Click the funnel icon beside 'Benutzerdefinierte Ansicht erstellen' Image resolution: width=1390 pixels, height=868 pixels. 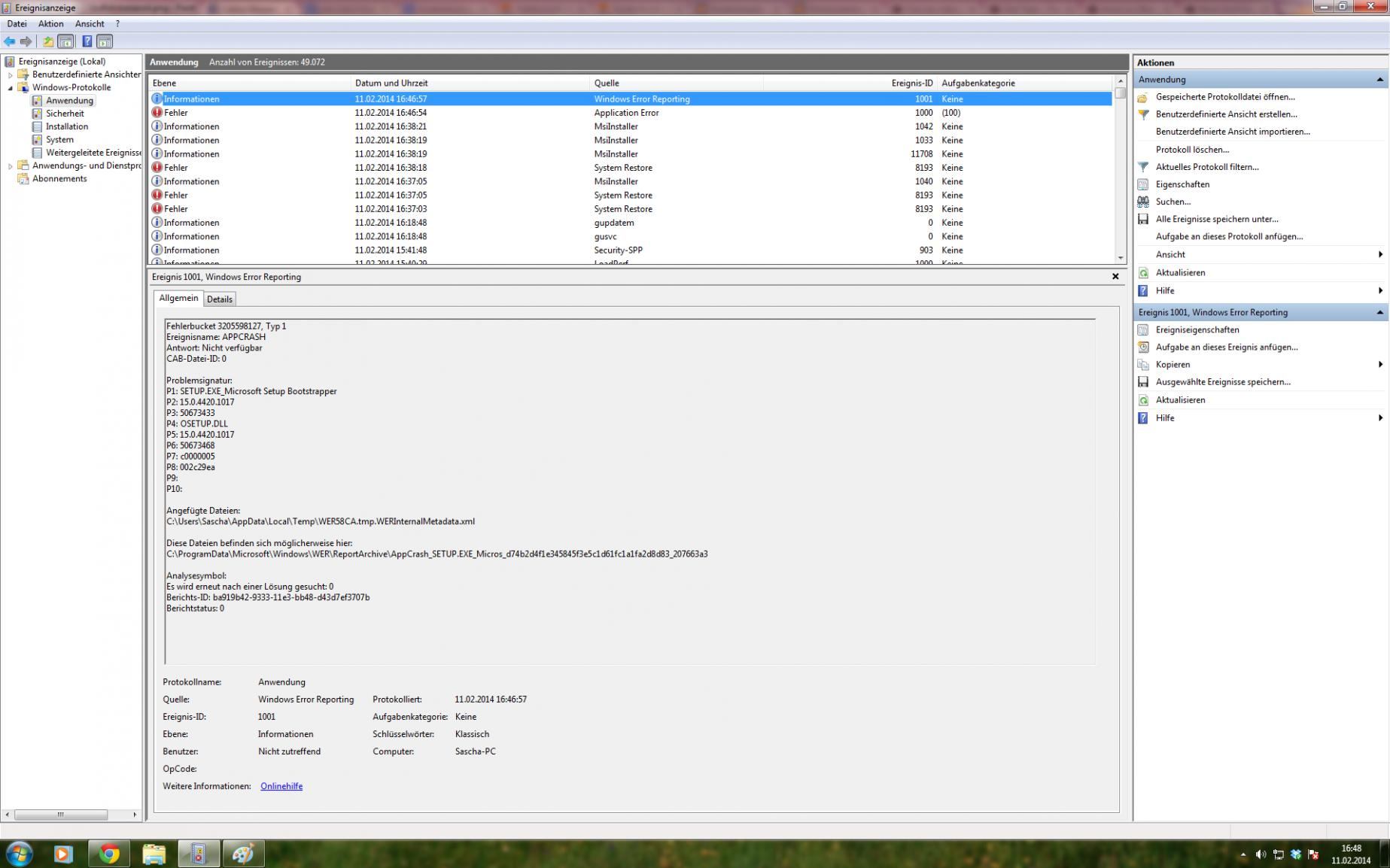point(1143,114)
